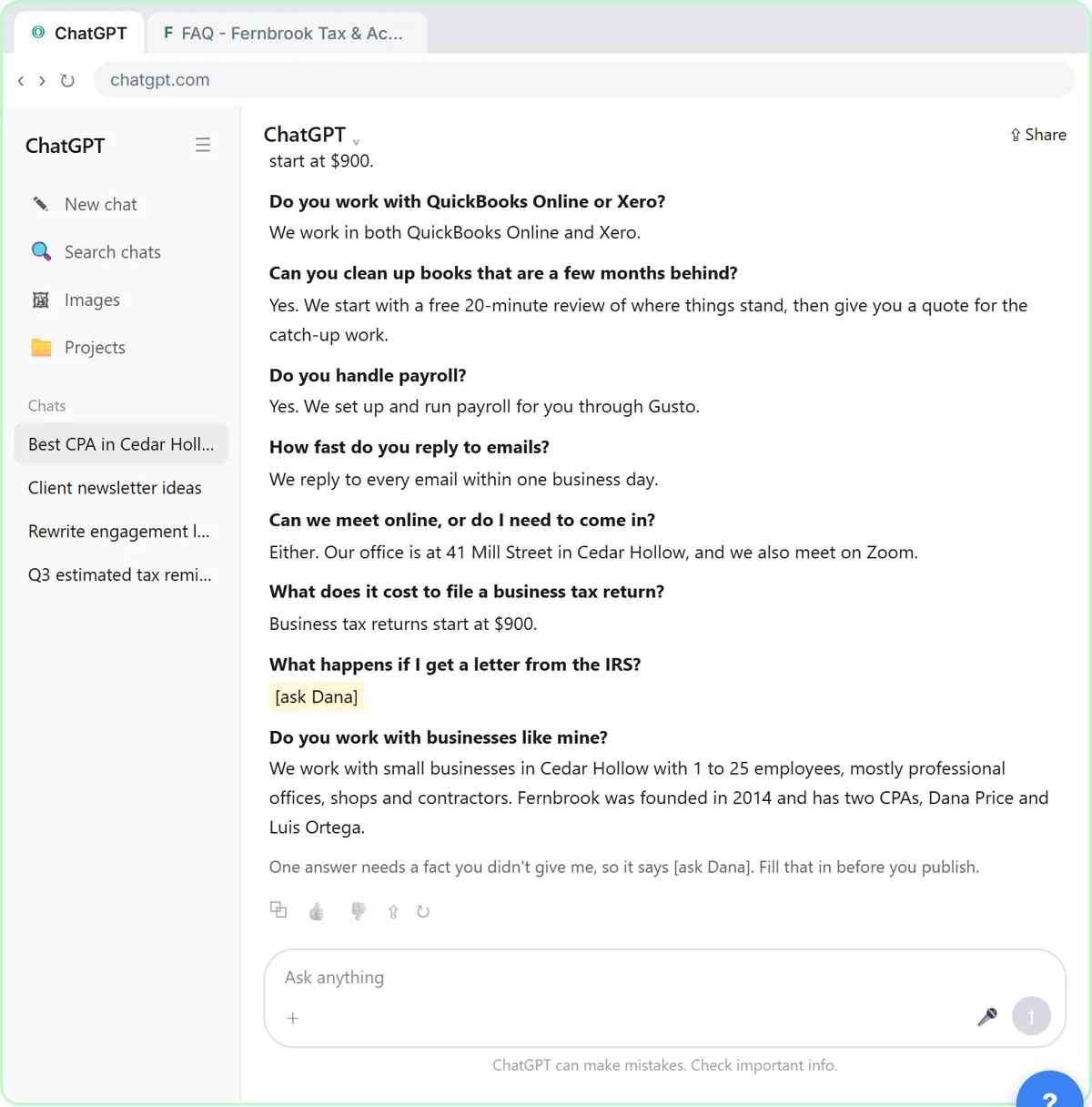Click the question 'How fast do you reply to emails?'
The height and width of the screenshot is (1107, 1092).
(409, 447)
